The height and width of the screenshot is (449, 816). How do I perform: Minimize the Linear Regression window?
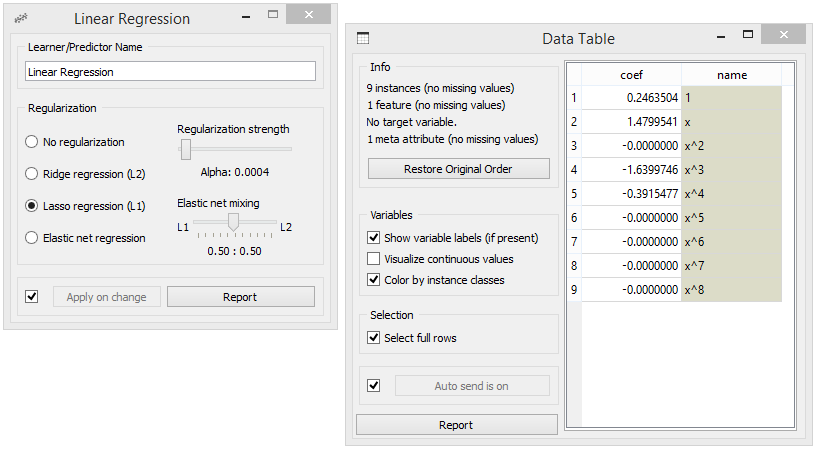[246, 17]
